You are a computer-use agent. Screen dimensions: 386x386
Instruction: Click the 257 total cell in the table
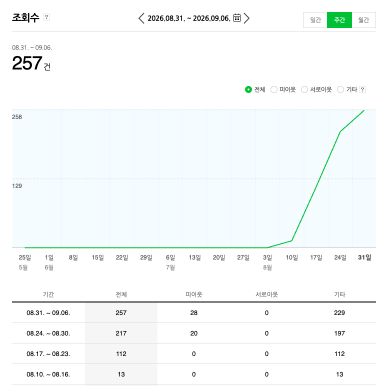click(121, 313)
